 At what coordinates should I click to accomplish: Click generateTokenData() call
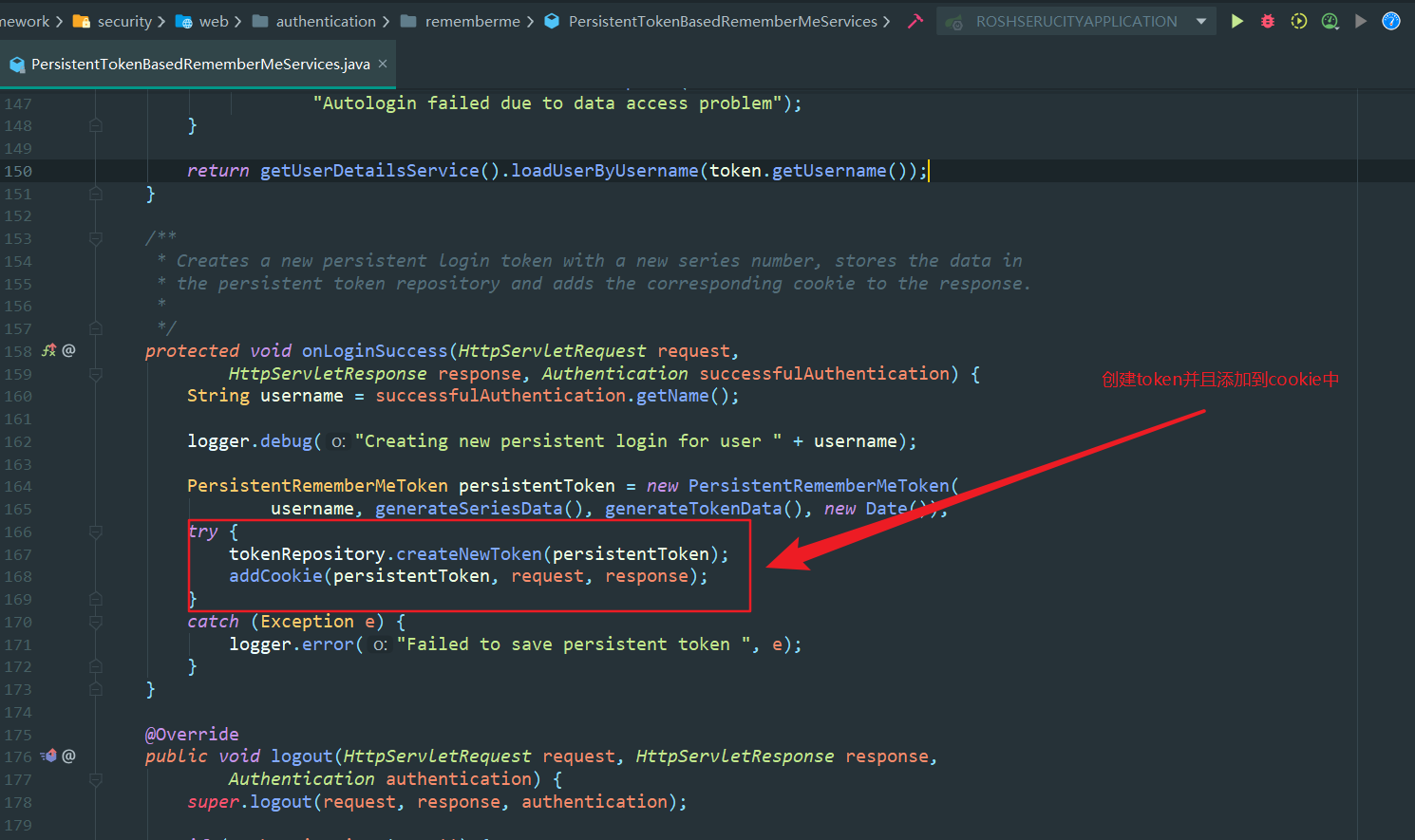(704, 509)
